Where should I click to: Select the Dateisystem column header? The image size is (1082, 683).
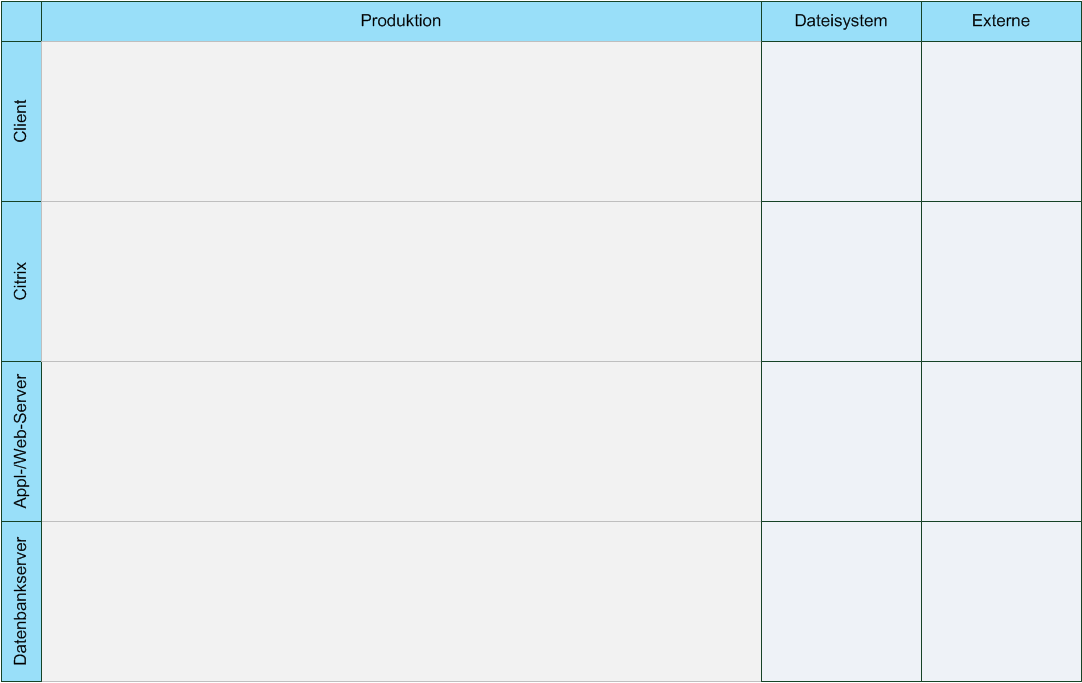841,21
